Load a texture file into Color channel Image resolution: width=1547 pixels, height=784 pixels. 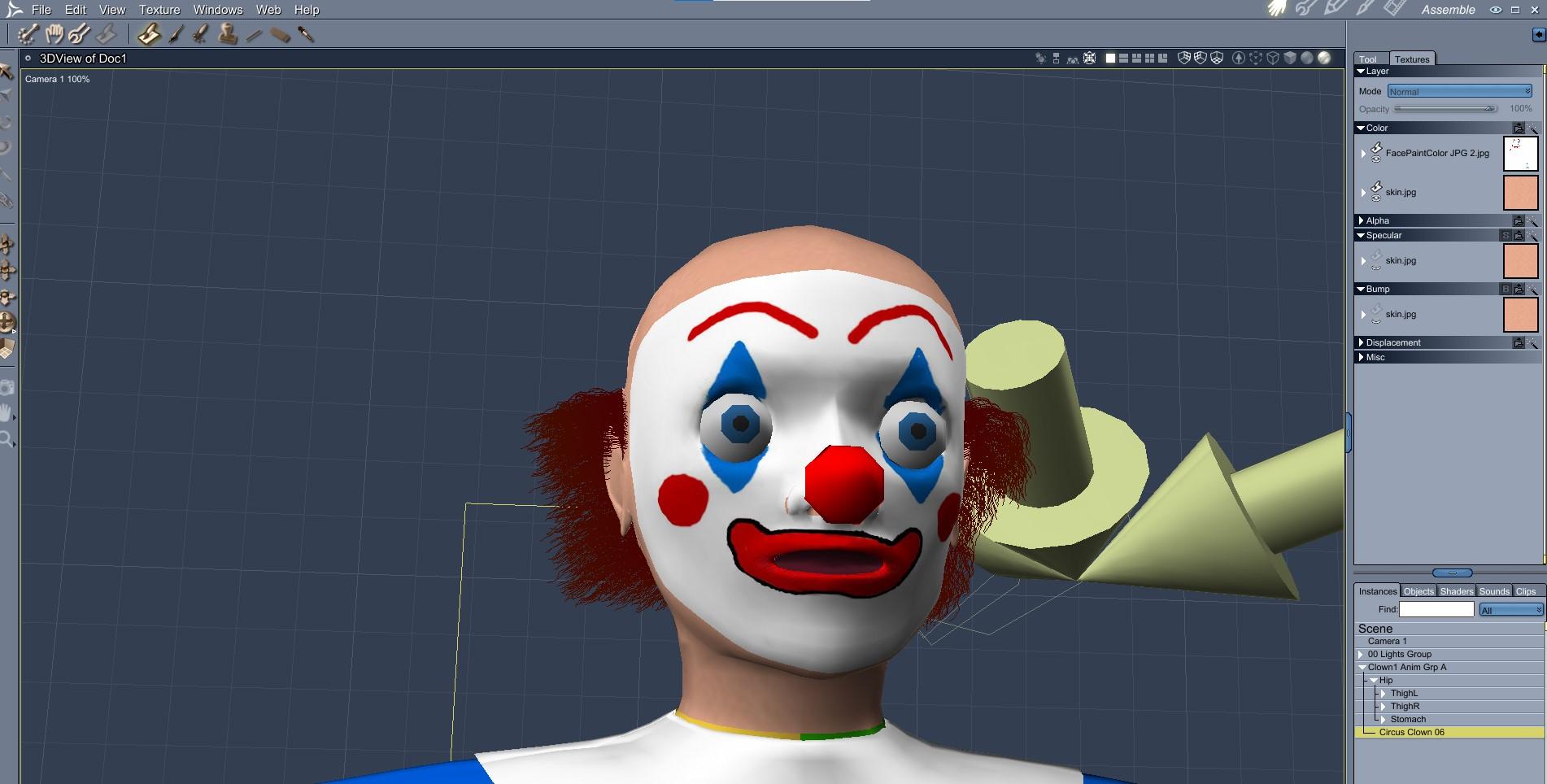[x=1518, y=128]
